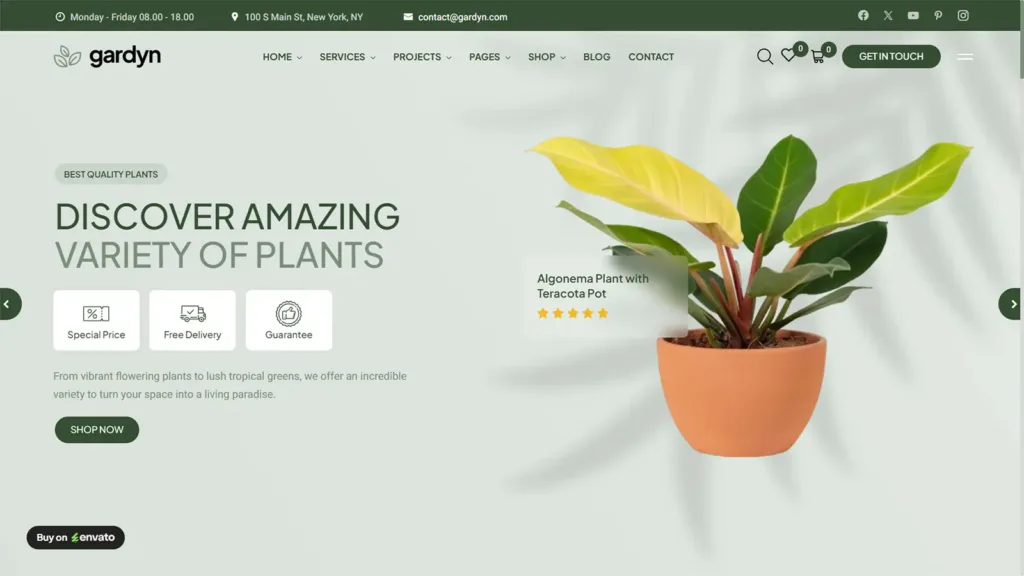Screen dimensions: 1024x576
Task: Open the hamburger side menu icon
Action: 965,57
